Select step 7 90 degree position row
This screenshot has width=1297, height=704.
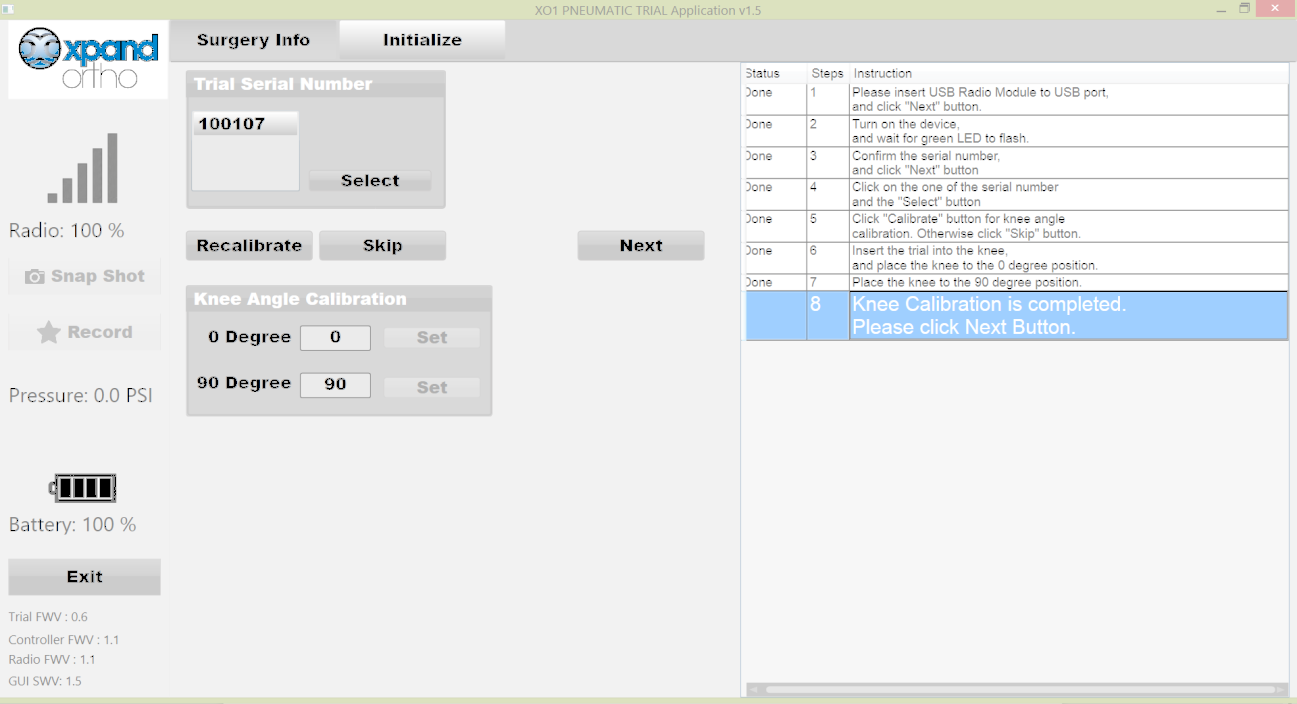point(1016,283)
